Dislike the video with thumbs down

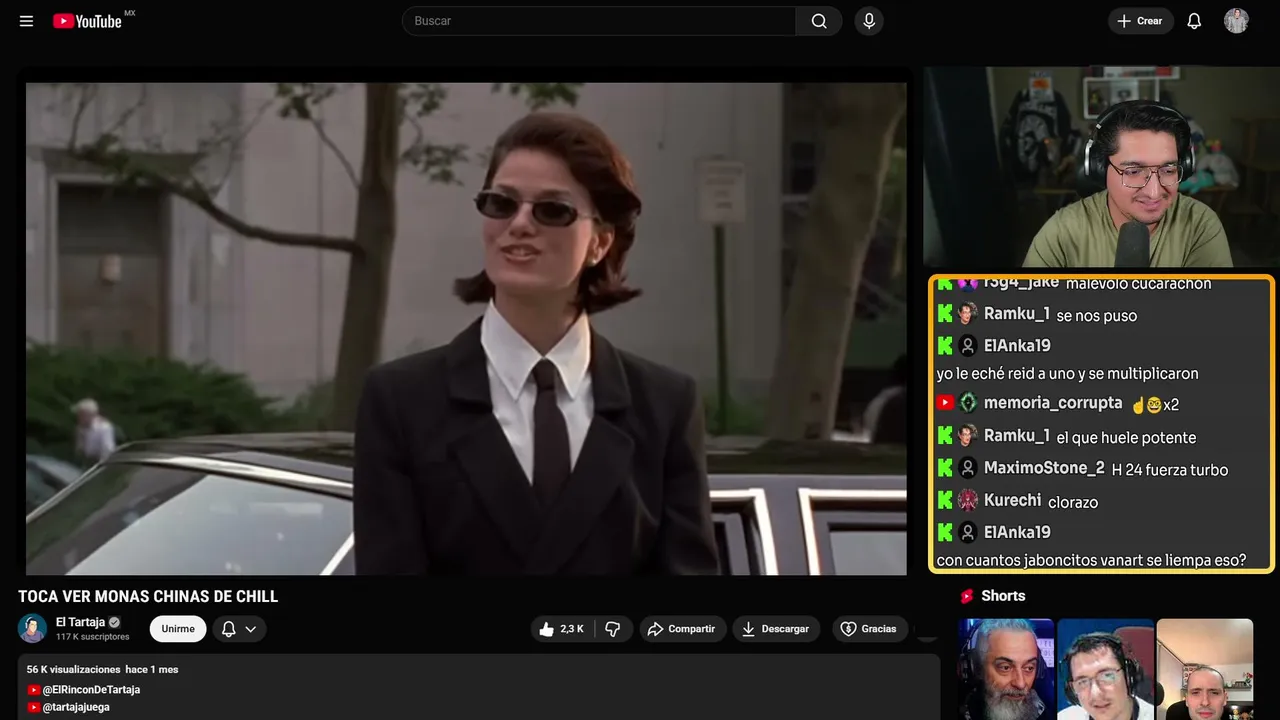(x=613, y=629)
